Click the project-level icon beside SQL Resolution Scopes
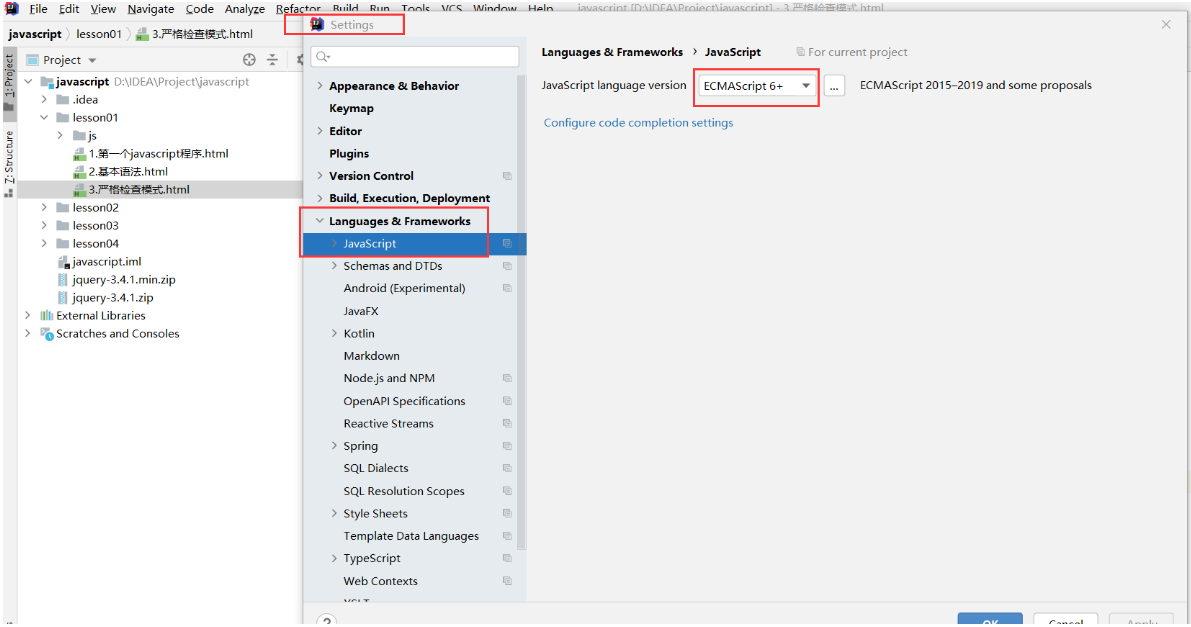This screenshot has width=1191, height=627. pyautogui.click(x=507, y=491)
